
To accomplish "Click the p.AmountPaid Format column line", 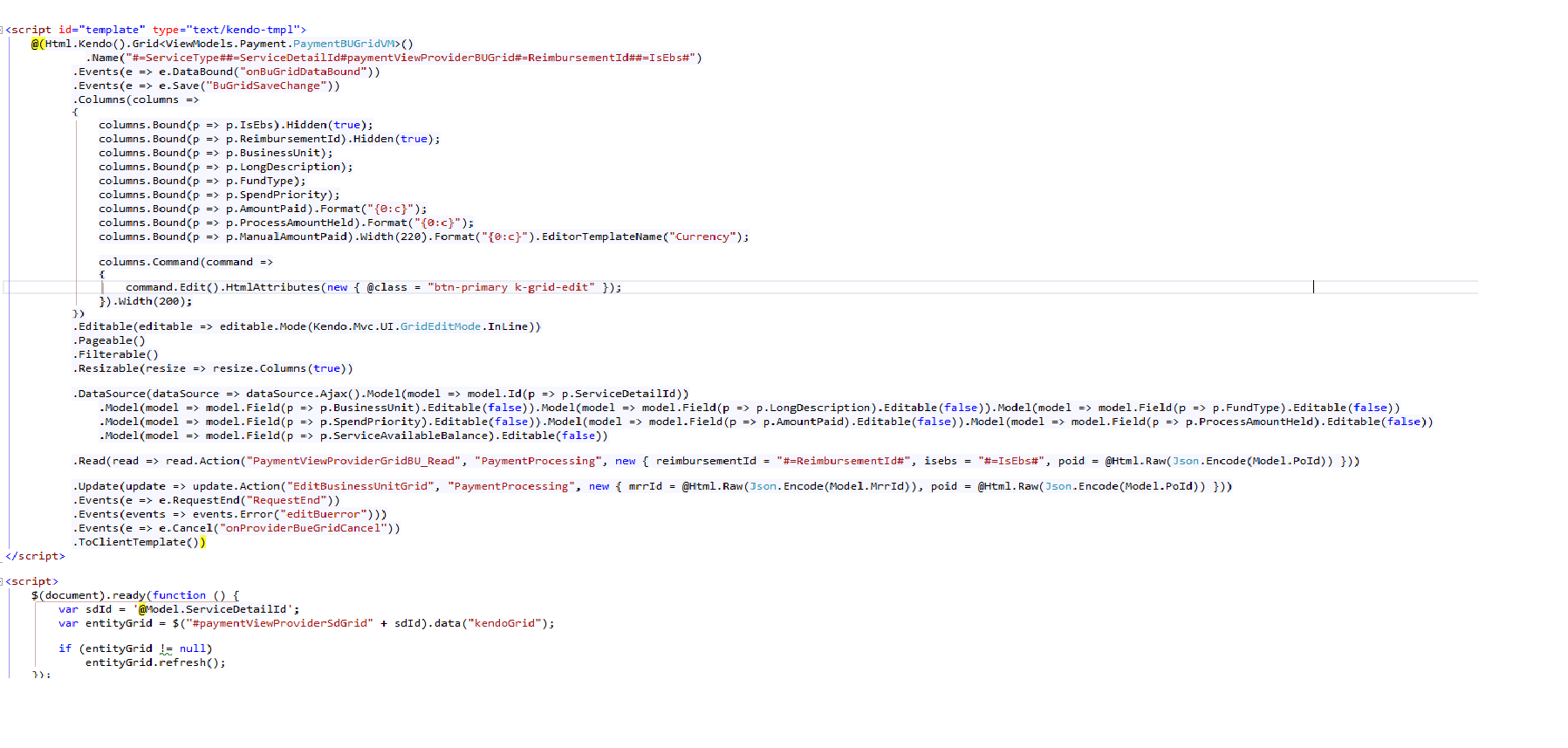I will coord(263,209).
